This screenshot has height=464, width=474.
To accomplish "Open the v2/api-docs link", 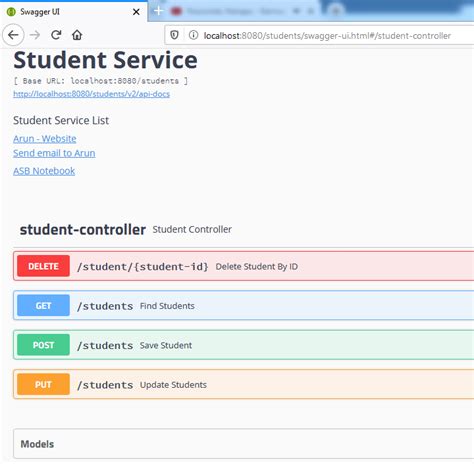I will click(x=91, y=94).
